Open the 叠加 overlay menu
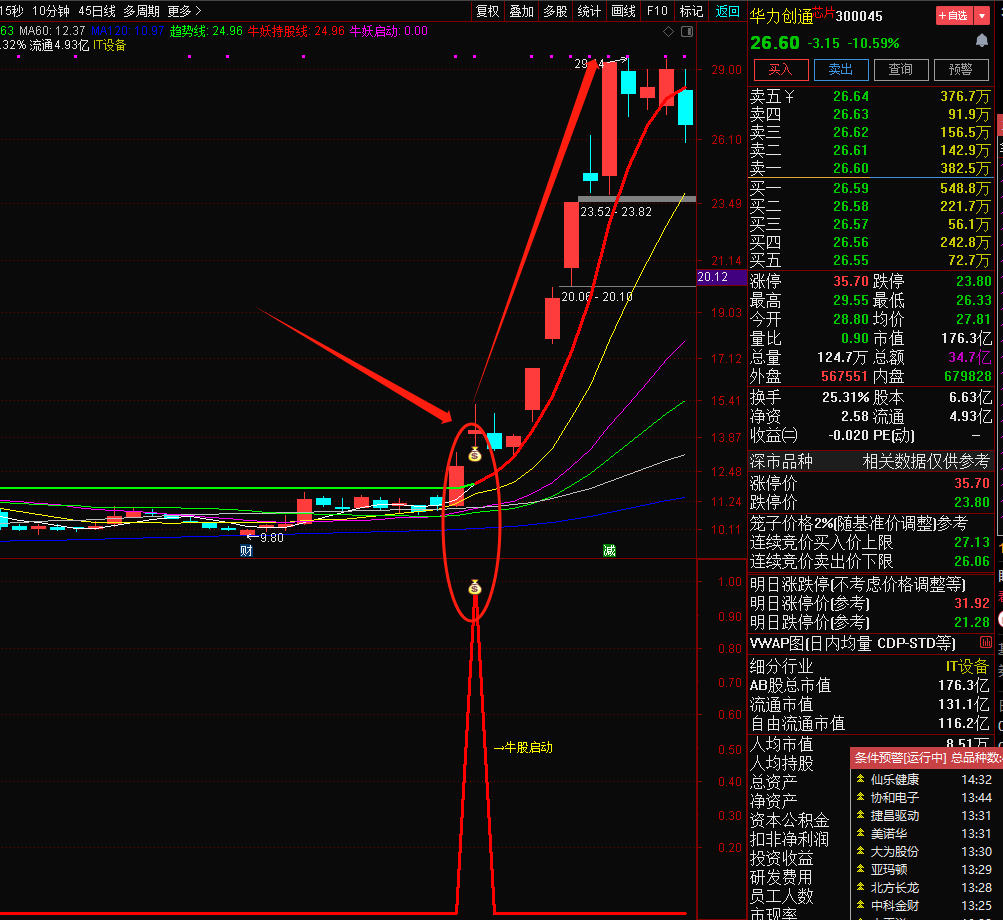The image size is (1003, 920). pyautogui.click(x=521, y=11)
